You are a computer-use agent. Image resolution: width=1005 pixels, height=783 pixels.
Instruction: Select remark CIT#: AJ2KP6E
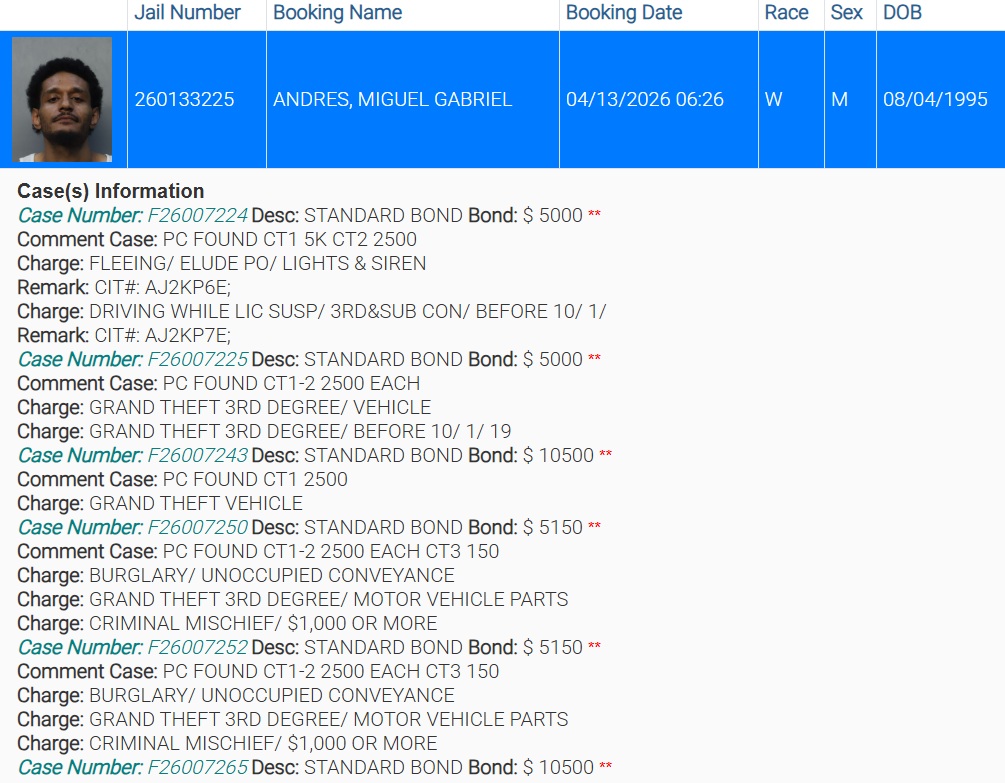163,288
